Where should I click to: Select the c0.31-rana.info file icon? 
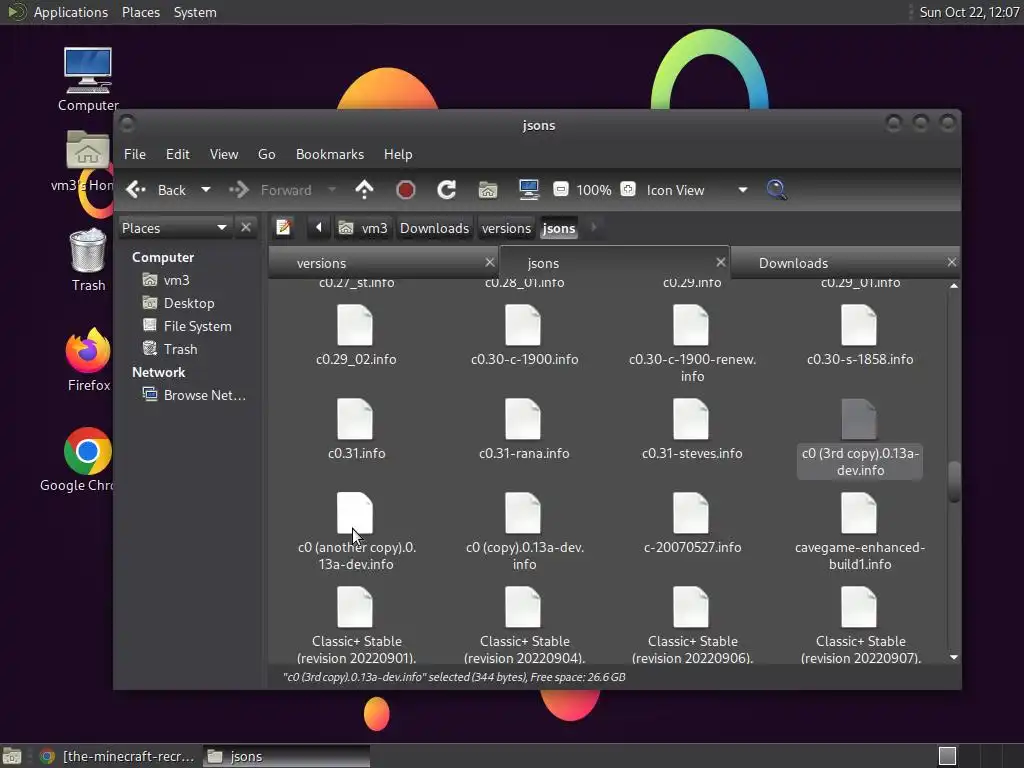(522, 419)
